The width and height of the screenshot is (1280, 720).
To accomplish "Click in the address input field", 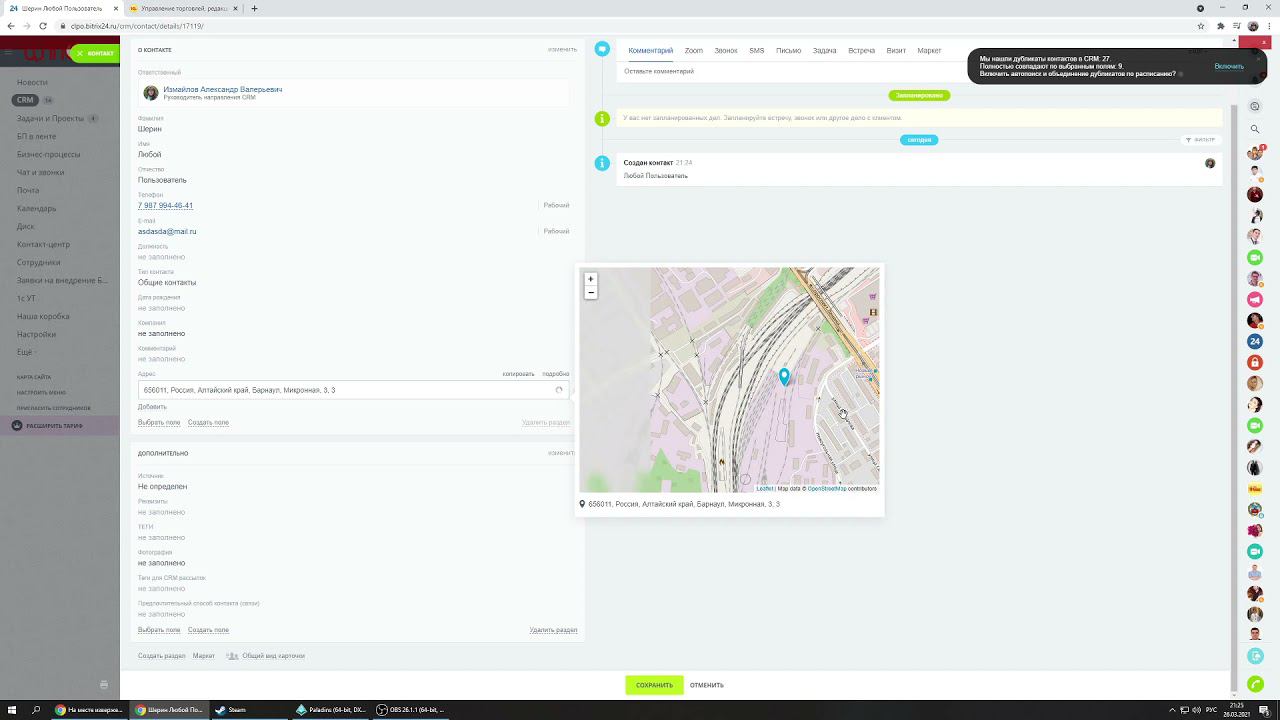I will coord(354,390).
